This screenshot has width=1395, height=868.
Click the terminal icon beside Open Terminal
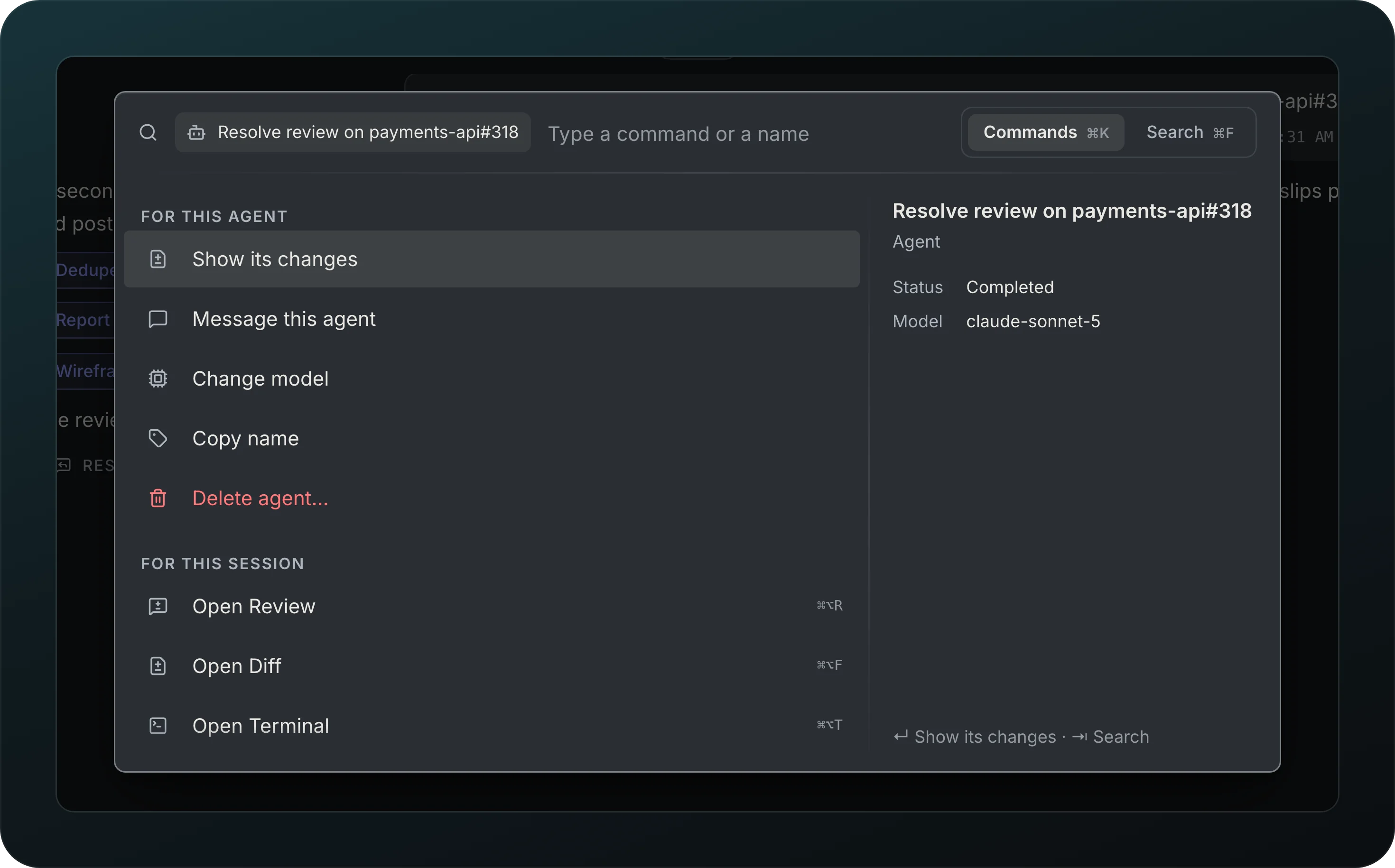pos(158,726)
